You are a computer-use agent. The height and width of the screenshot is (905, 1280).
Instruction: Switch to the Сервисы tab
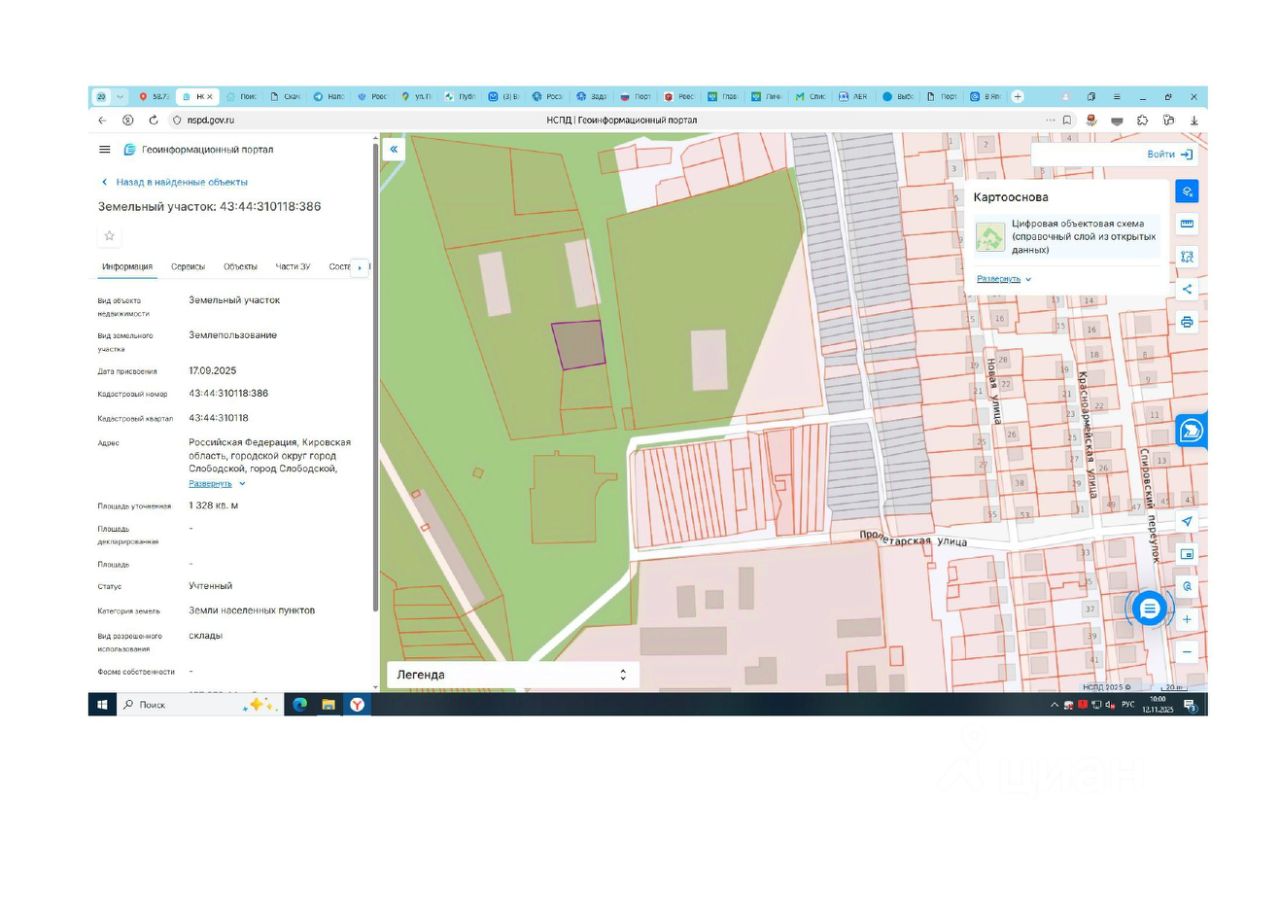point(188,267)
